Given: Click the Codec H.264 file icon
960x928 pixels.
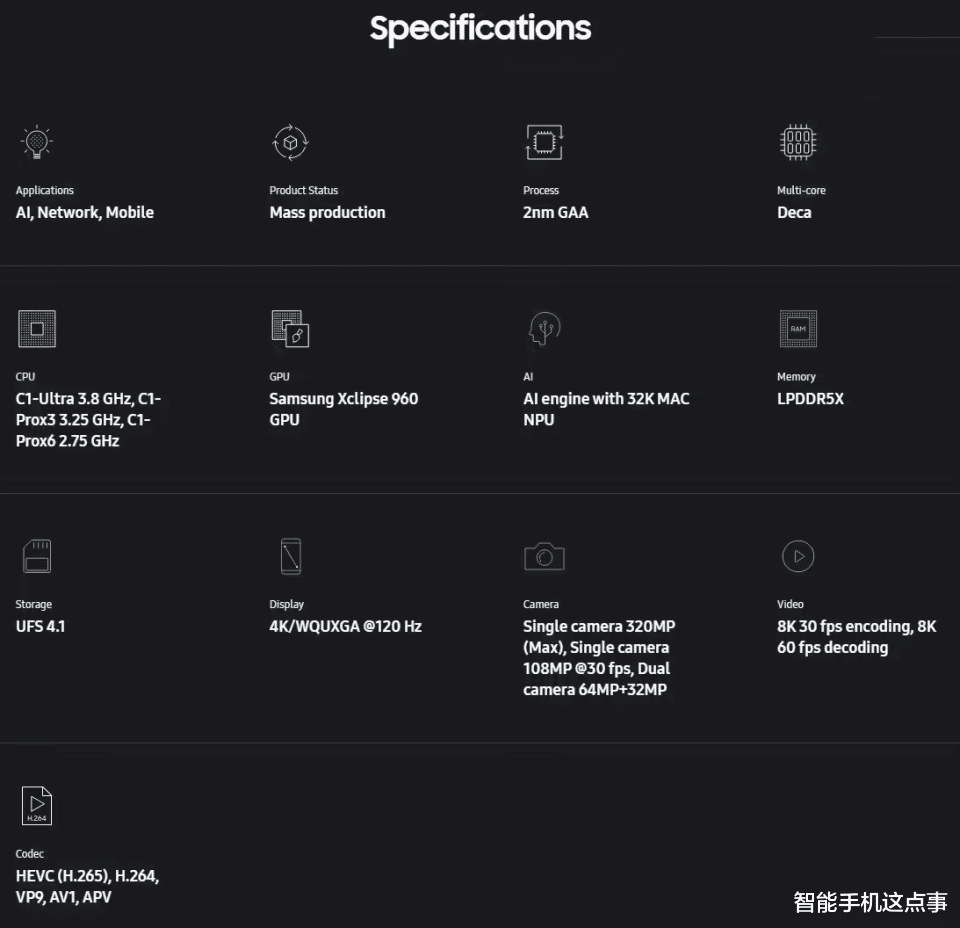Looking at the screenshot, I should point(37,806).
